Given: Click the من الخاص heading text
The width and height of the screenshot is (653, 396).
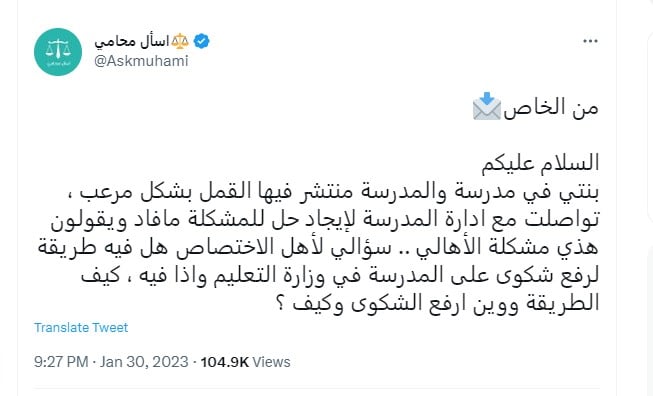Looking at the screenshot, I should [551, 108].
